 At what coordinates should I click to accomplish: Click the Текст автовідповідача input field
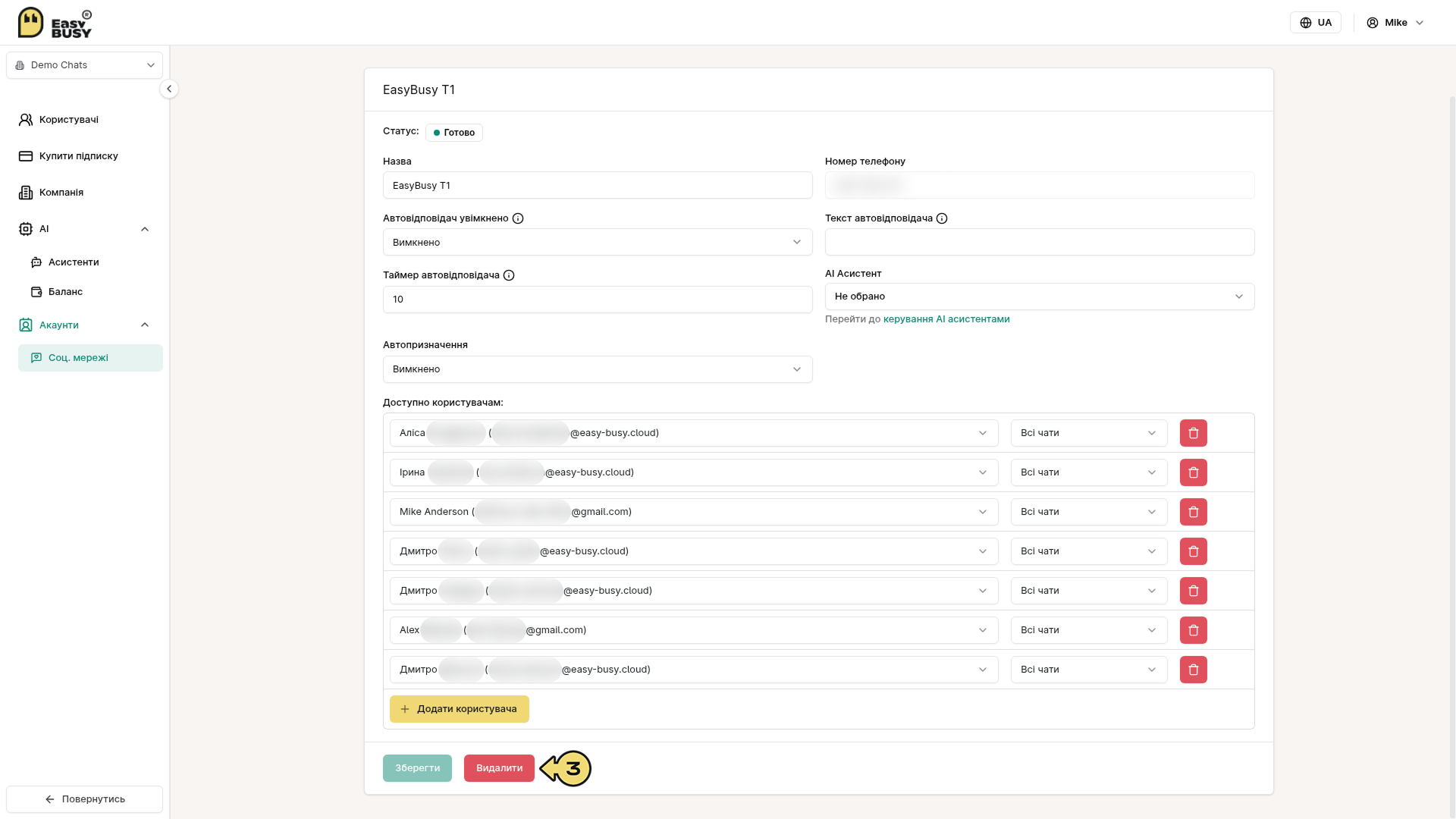click(1040, 243)
